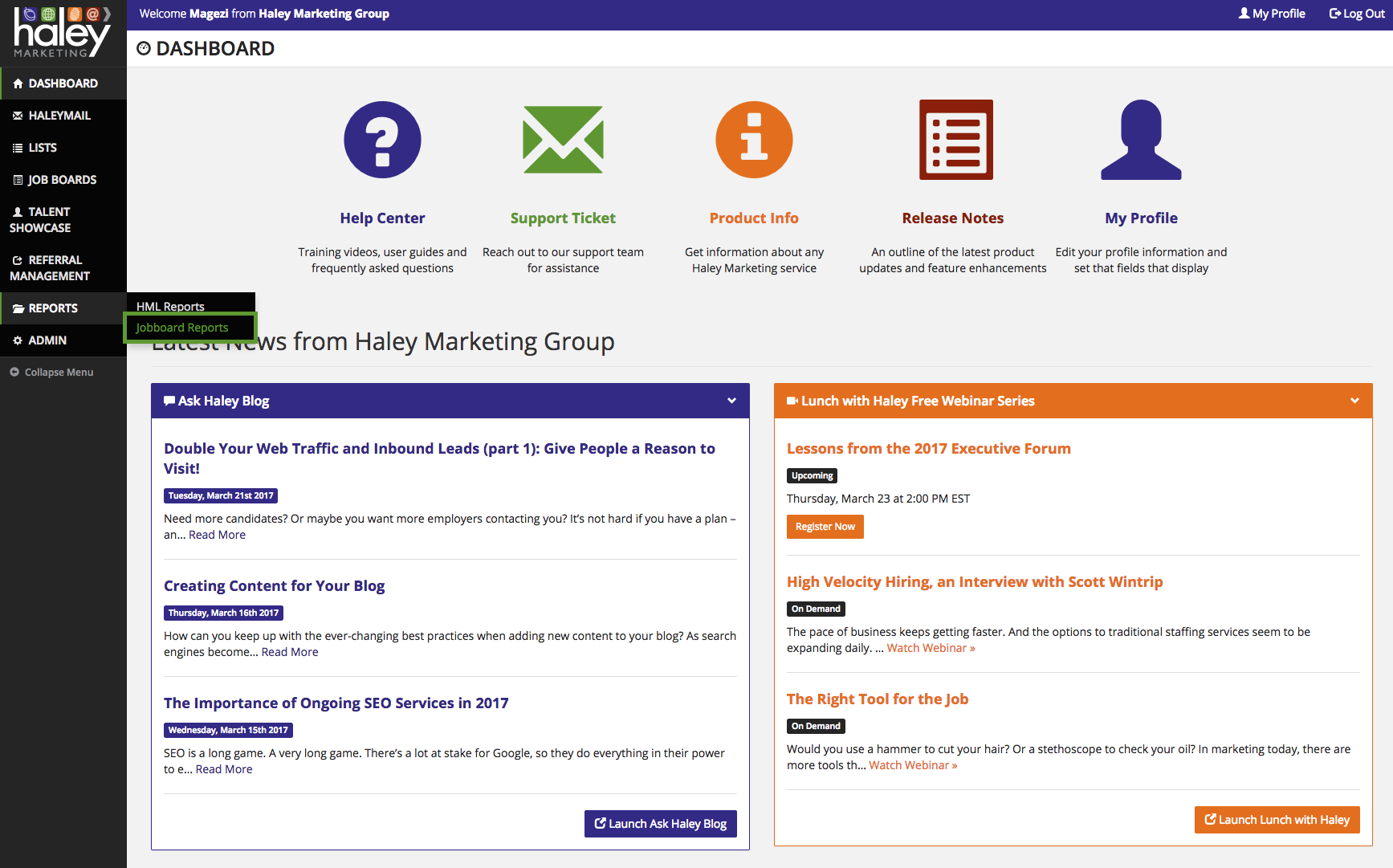Open The Right Tool for the Job webinar
Image resolution: width=1393 pixels, height=868 pixels.
(x=878, y=699)
